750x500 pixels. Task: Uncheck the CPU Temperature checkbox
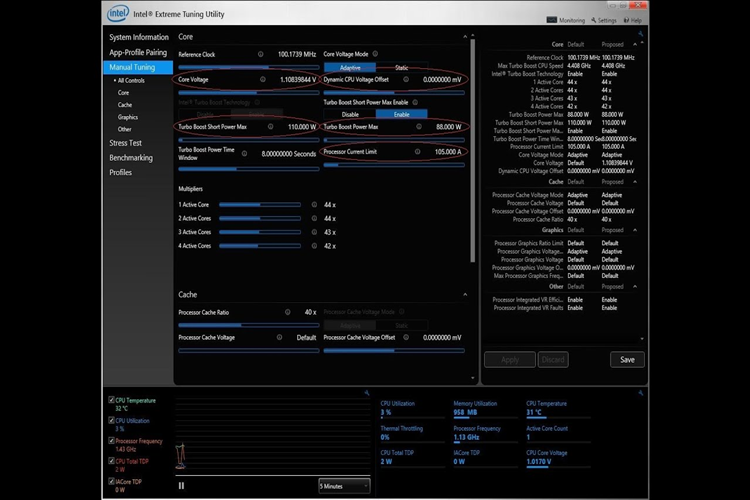click(x=111, y=400)
